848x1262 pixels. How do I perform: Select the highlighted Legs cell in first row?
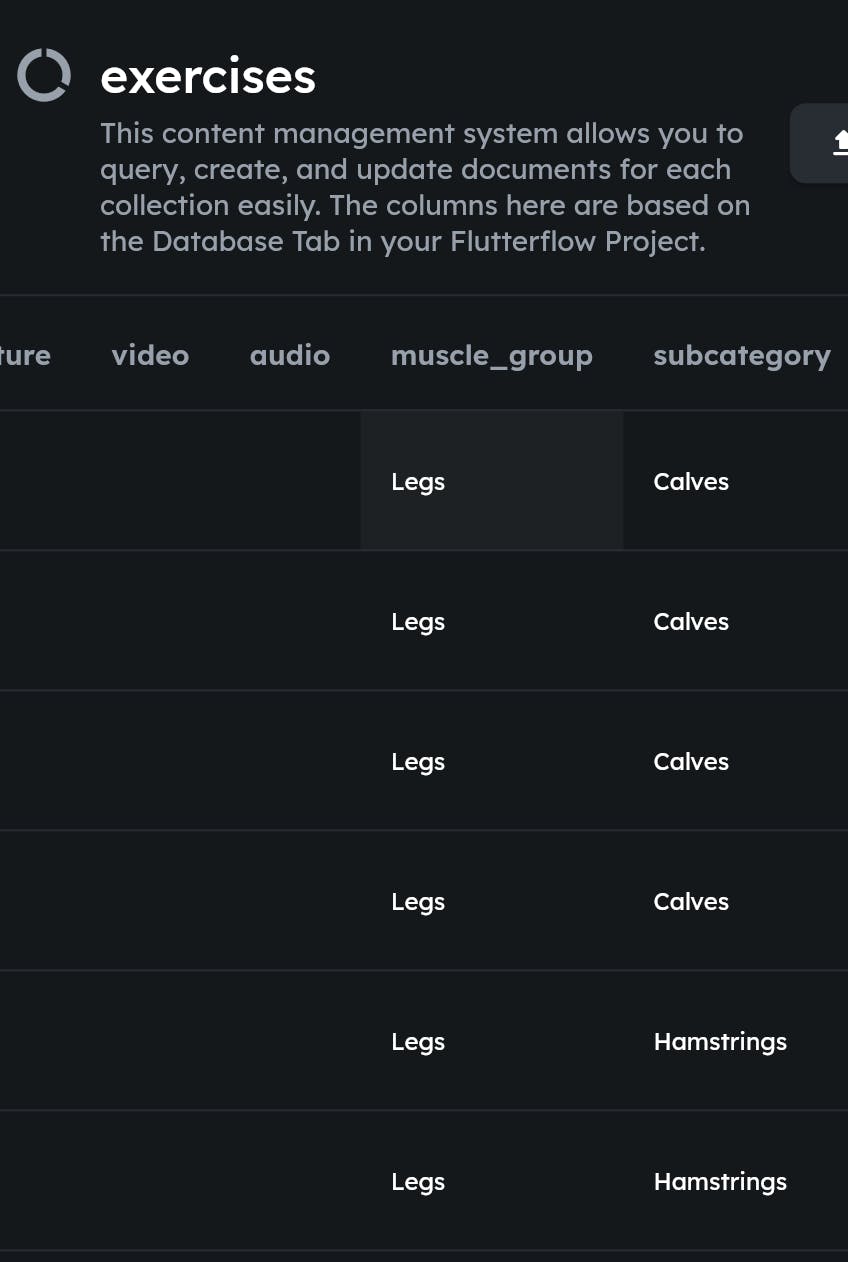[418, 481]
